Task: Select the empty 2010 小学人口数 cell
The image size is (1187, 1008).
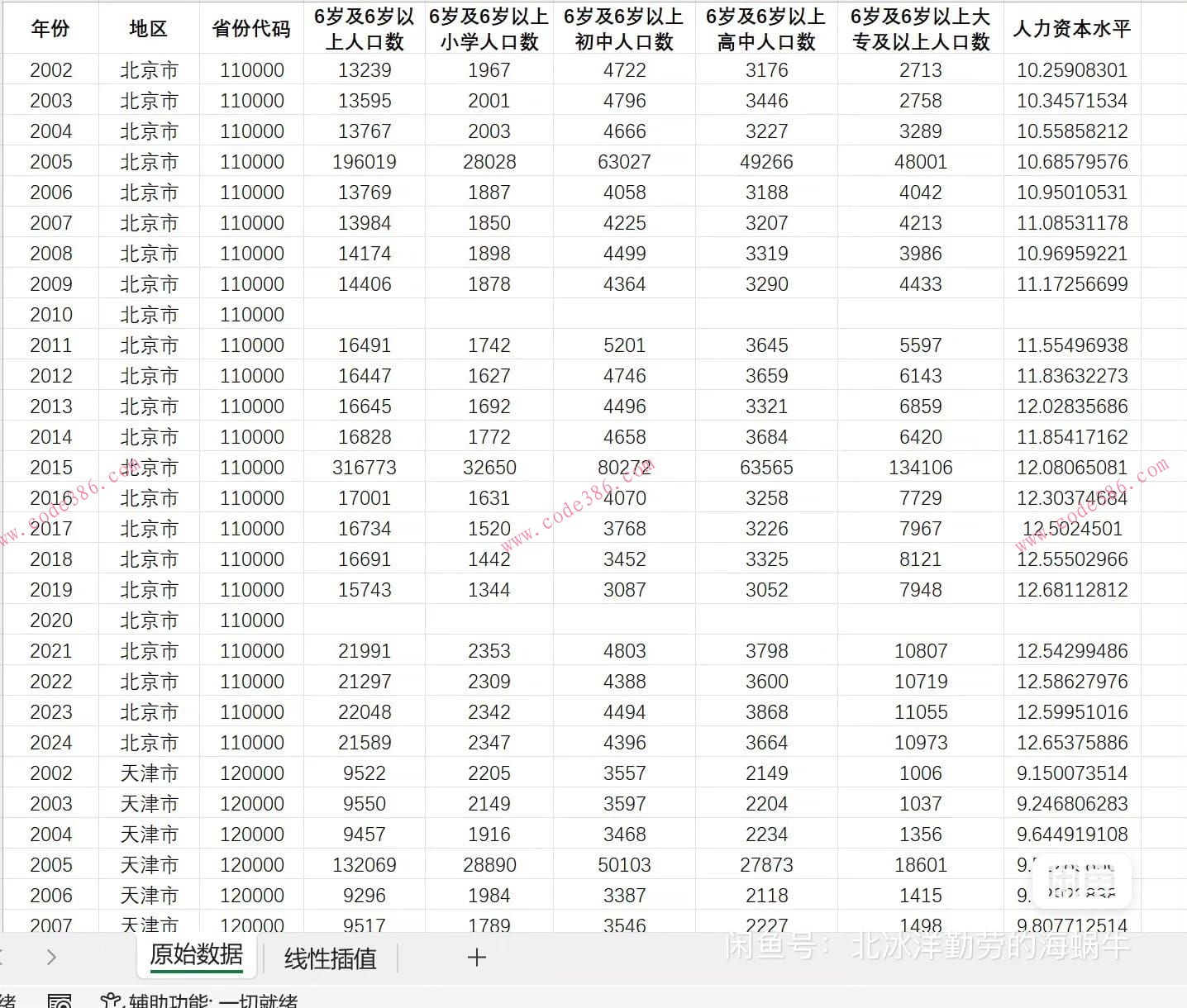Action: coord(489,314)
